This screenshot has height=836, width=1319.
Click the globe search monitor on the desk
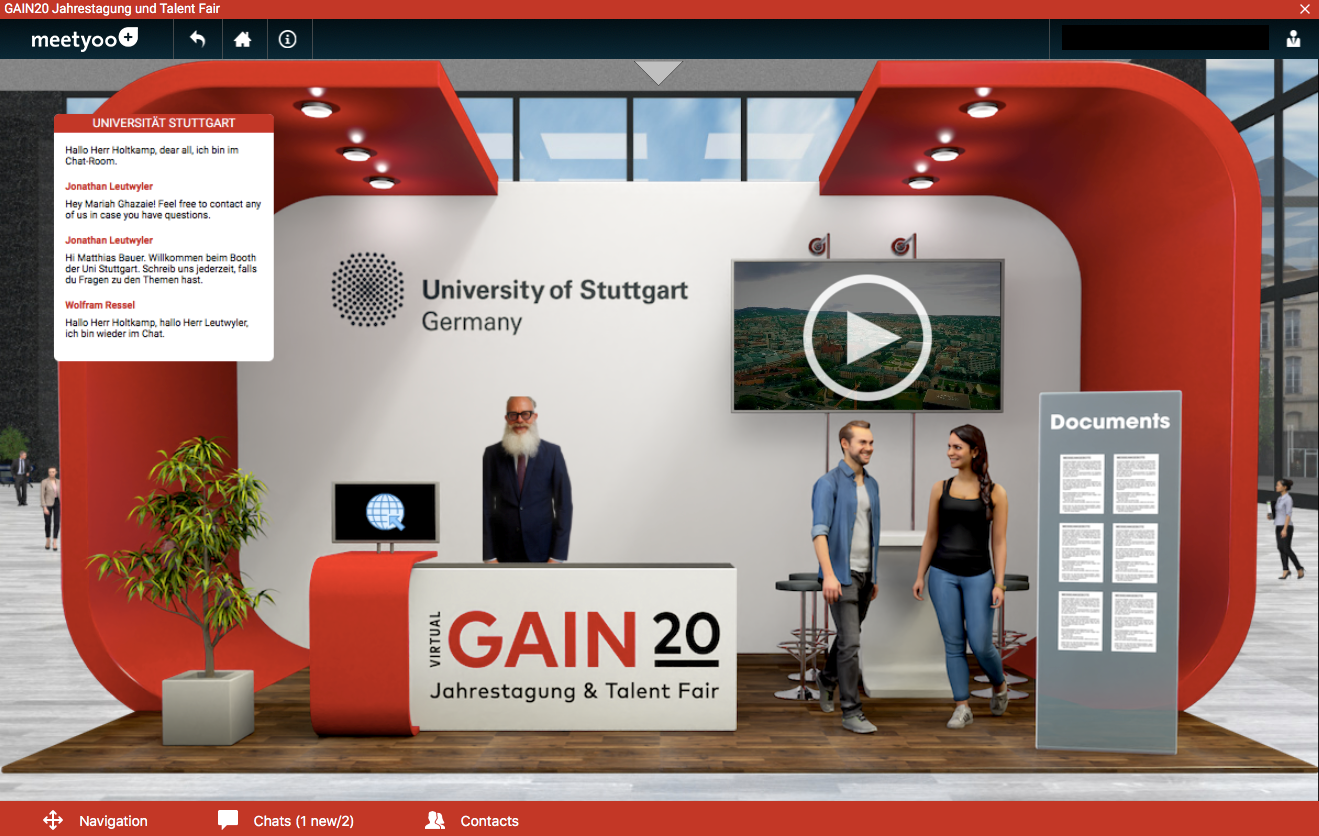click(x=385, y=512)
